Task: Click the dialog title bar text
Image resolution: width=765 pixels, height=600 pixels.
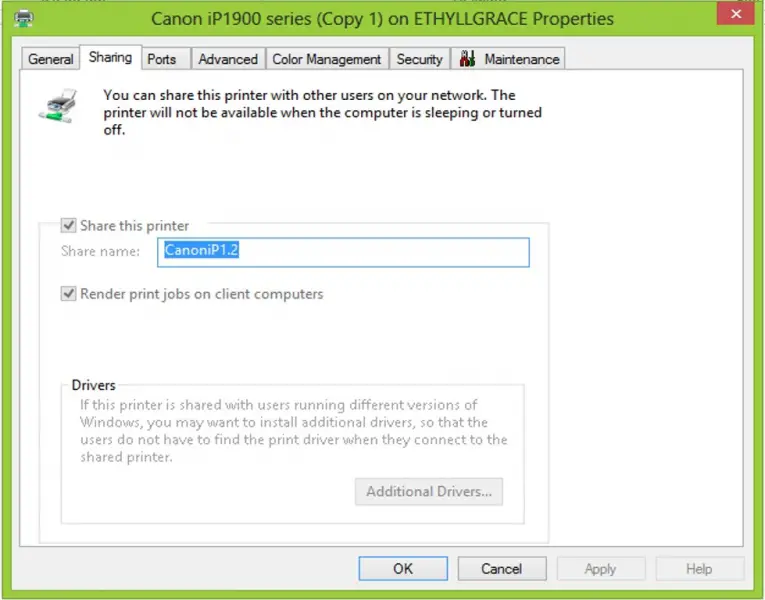Action: [x=382, y=19]
